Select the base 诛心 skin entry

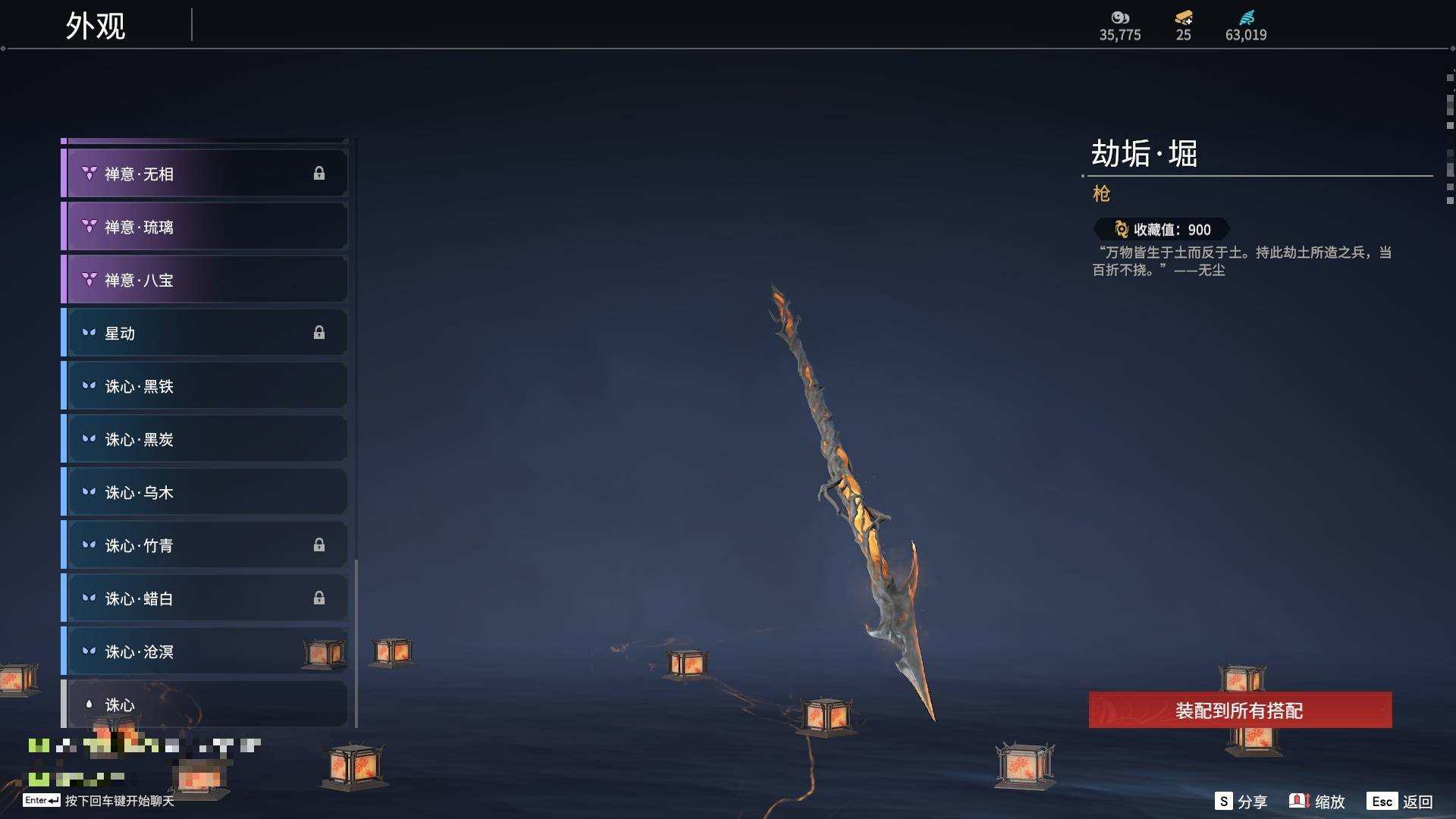coord(205,704)
